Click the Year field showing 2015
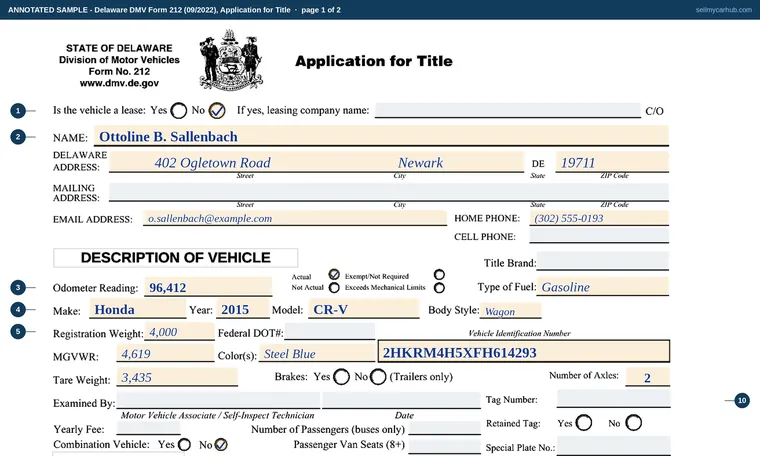This screenshot has height=456, width=760. click(243, 309)
